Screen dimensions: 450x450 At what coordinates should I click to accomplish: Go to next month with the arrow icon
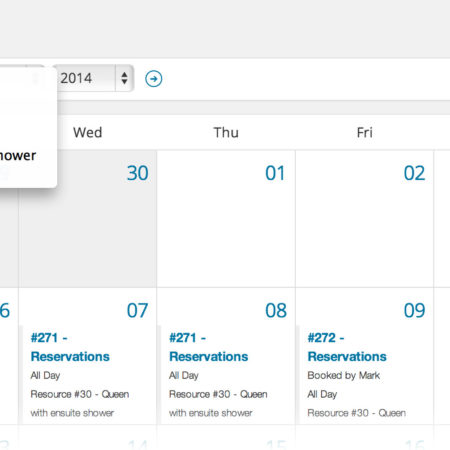(154, 79)
